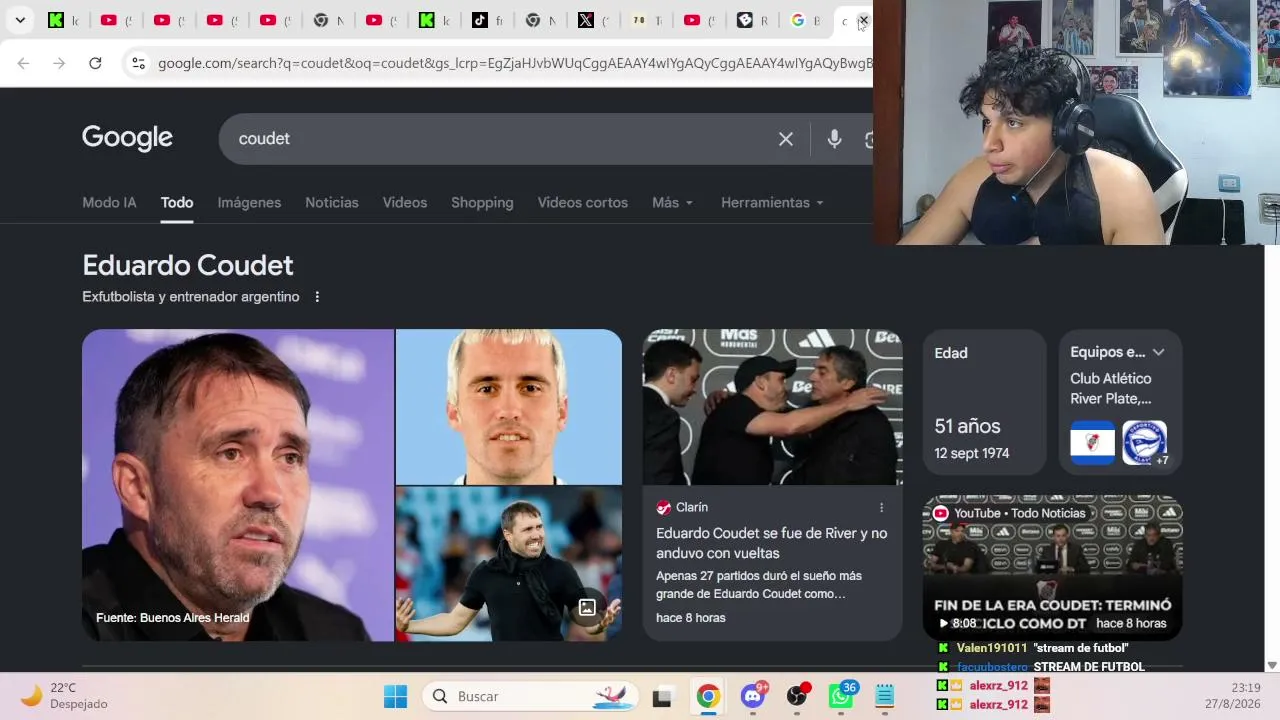This screenshot has height=720, width=1280.
Task: Open Clarín article about Coudet leaving River
Action: pos(772,543)
